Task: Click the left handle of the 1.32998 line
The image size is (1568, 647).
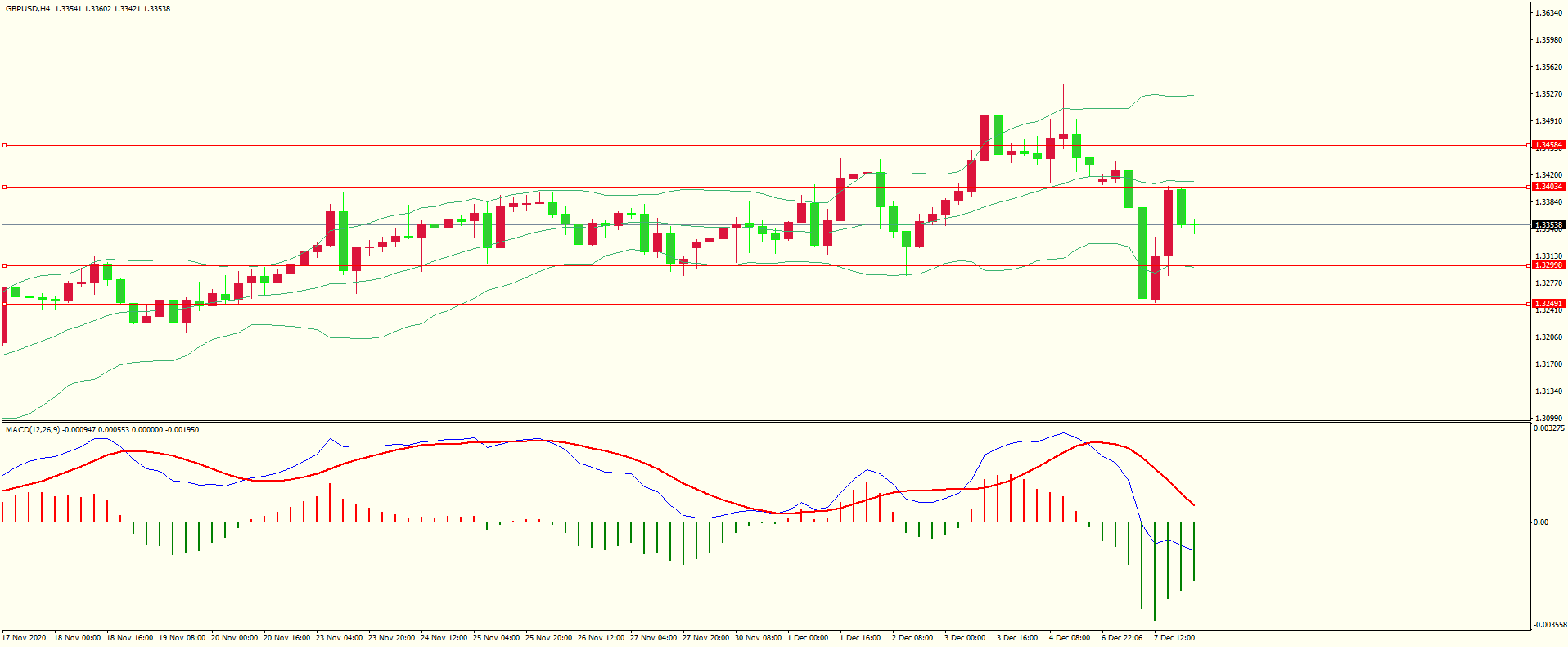Action: (4, 265)
